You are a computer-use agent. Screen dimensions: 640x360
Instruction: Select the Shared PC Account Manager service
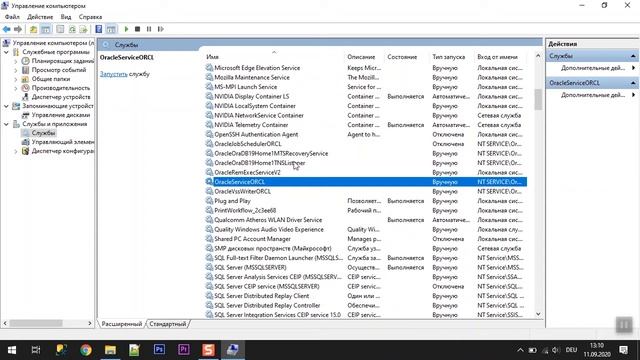[x=366, y=239]
